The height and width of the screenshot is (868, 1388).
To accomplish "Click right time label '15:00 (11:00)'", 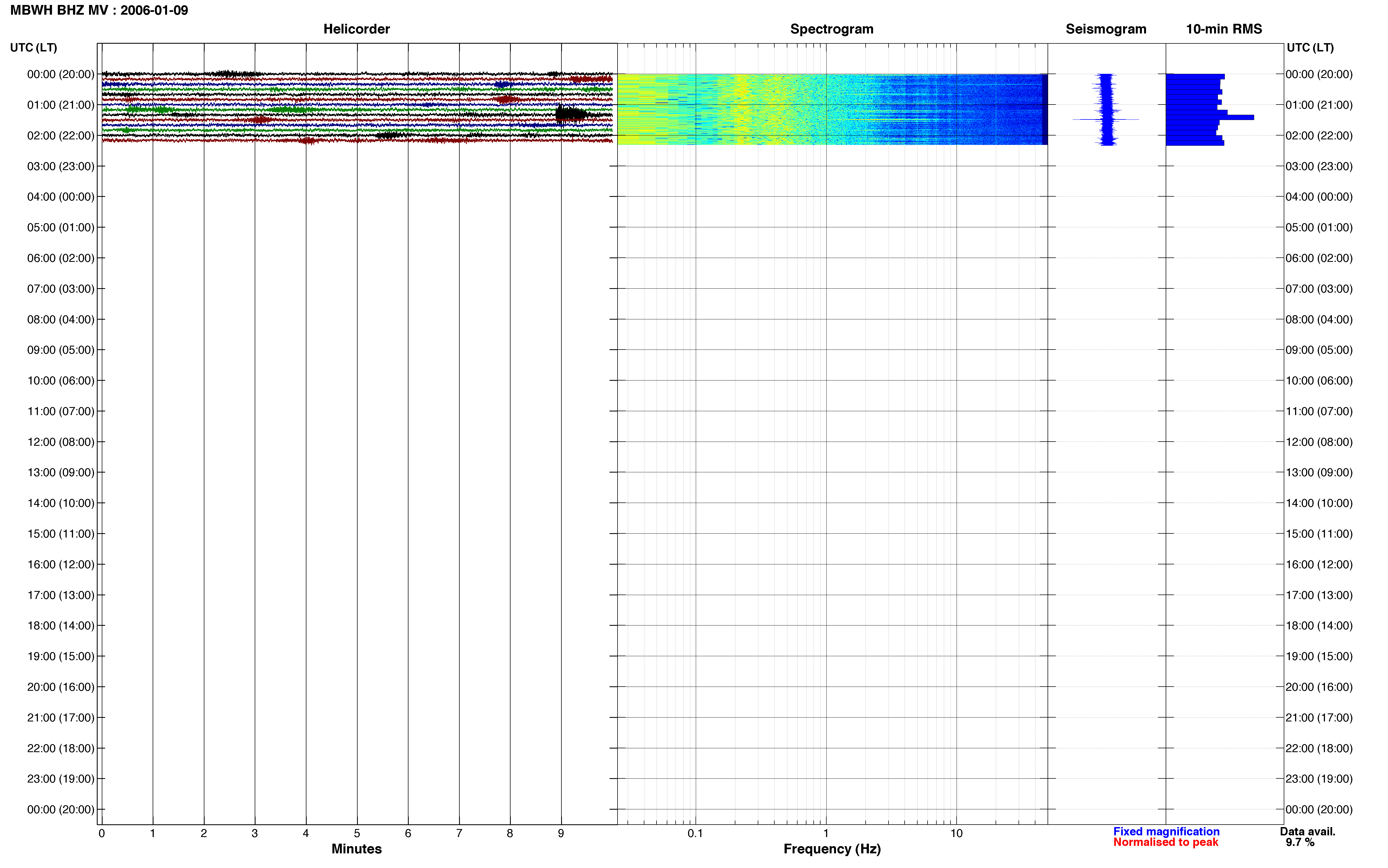I will click(x=1319, y=534).
